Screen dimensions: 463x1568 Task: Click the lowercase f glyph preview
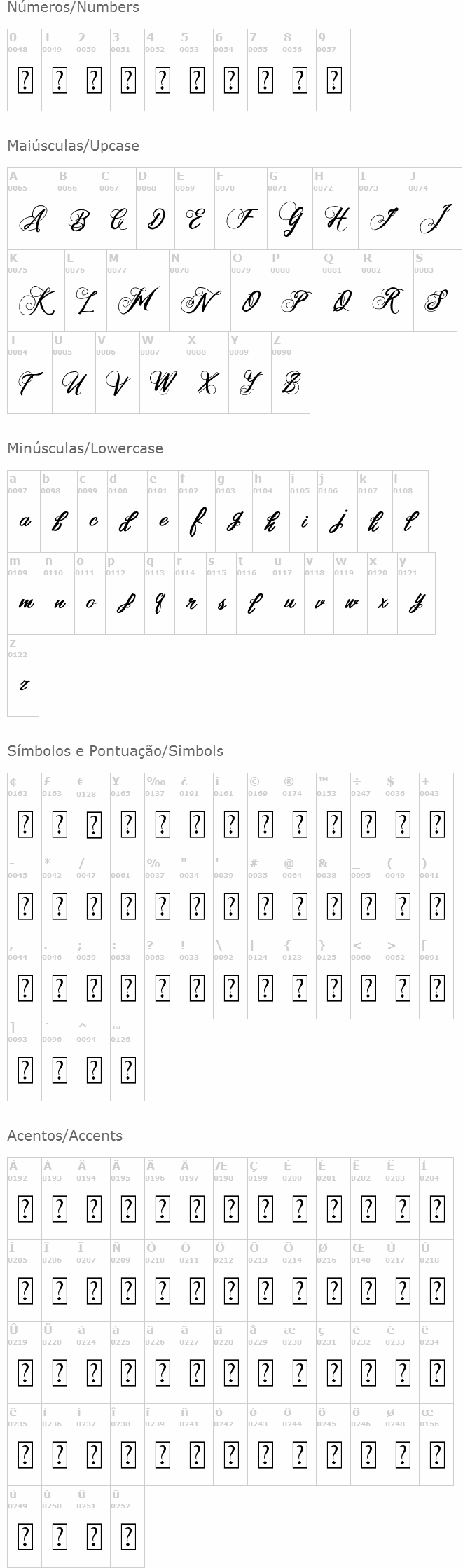(197, 521)
